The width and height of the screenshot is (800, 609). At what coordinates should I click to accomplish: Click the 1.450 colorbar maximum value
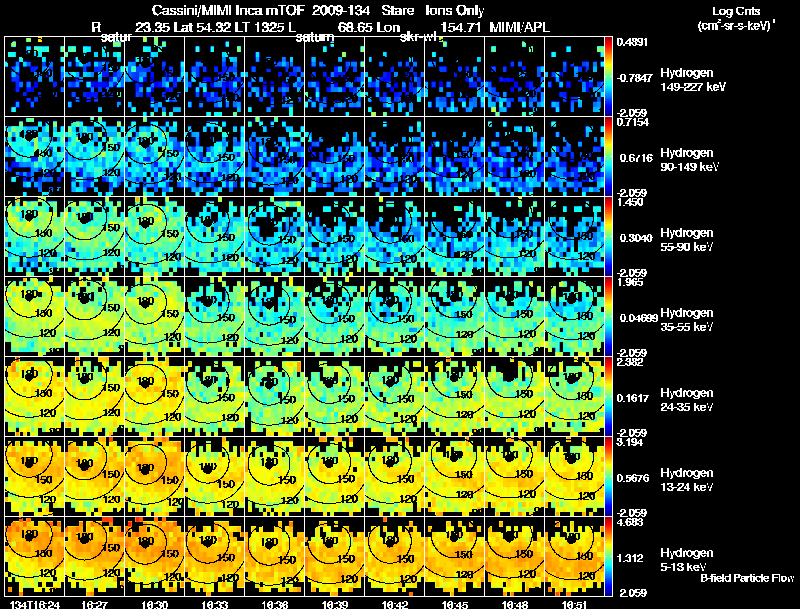coord(630,202)
